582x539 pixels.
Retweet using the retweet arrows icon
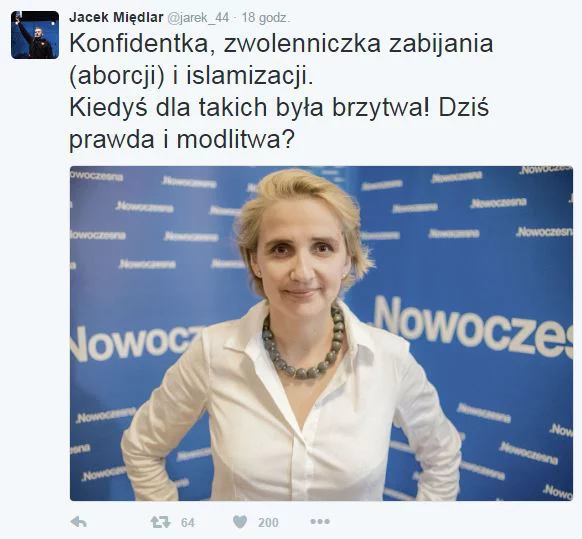pyautogui.click(x=160, y=522)
